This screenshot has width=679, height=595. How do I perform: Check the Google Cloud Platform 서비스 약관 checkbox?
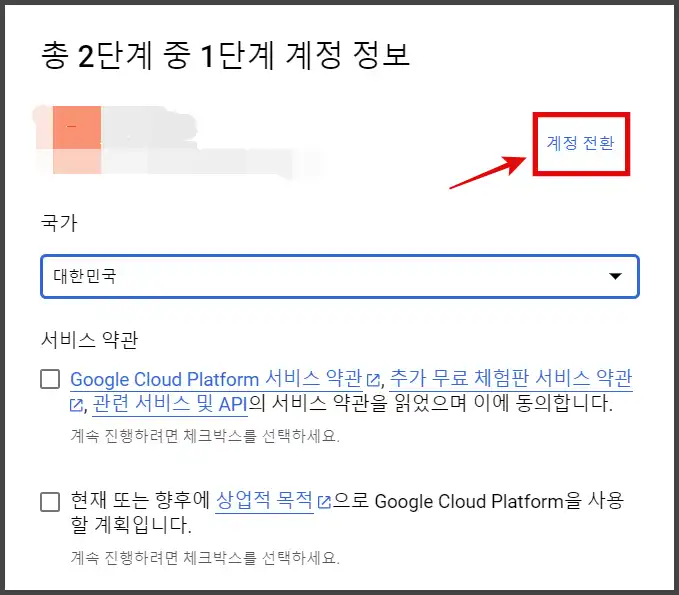point(50,379)
